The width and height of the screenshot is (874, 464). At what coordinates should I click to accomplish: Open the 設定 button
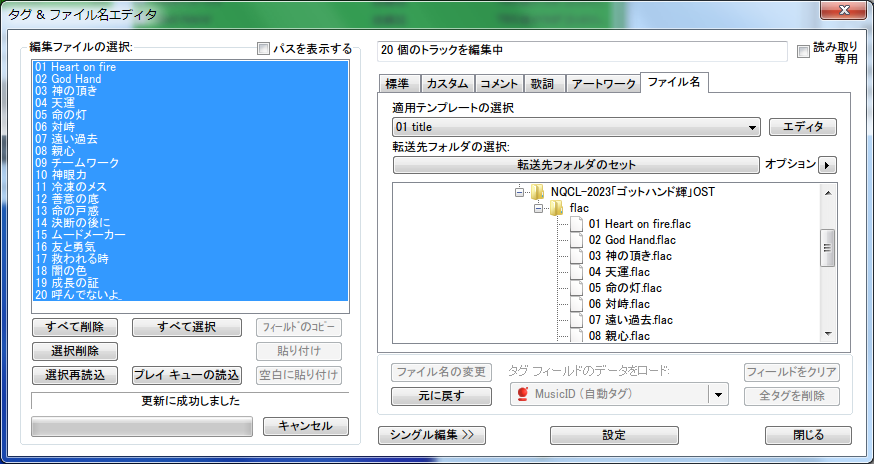click(x=614, y=436)
